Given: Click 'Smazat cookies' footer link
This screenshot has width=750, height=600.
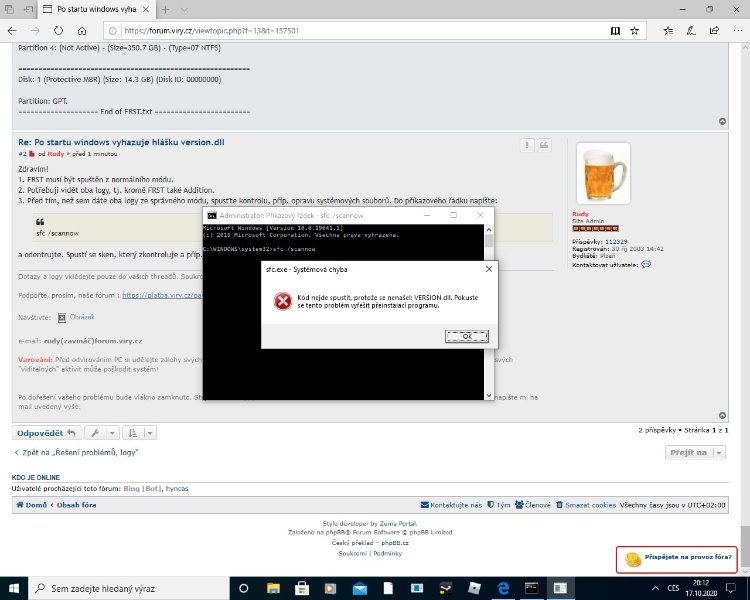Looking at the screenshot, I should coord(586,505).
